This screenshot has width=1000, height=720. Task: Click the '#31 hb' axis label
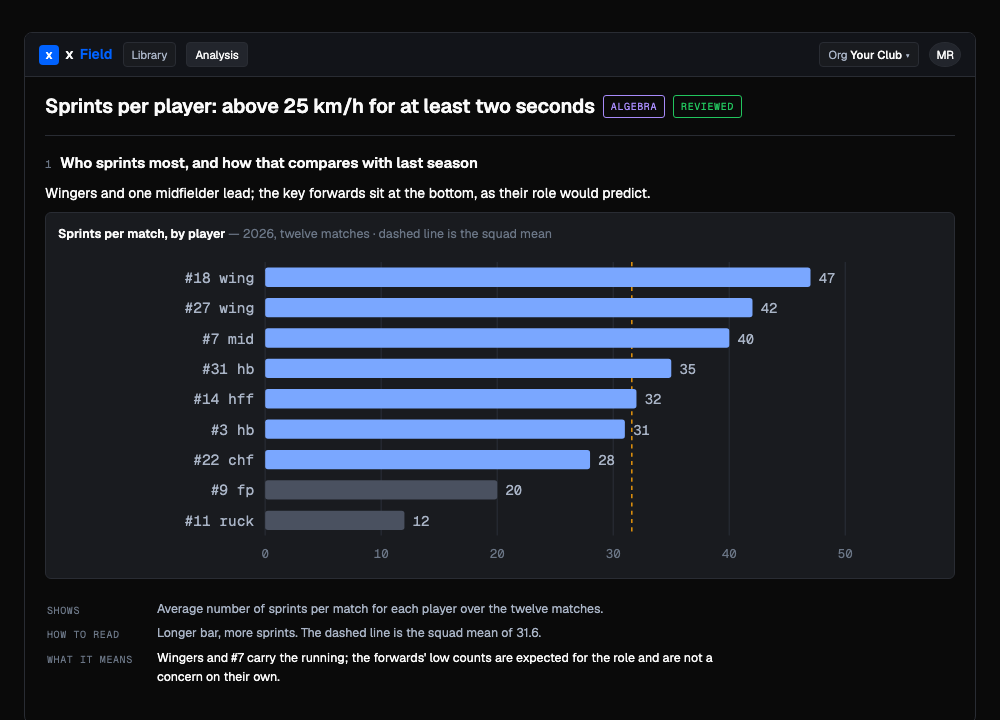point(228,369)
